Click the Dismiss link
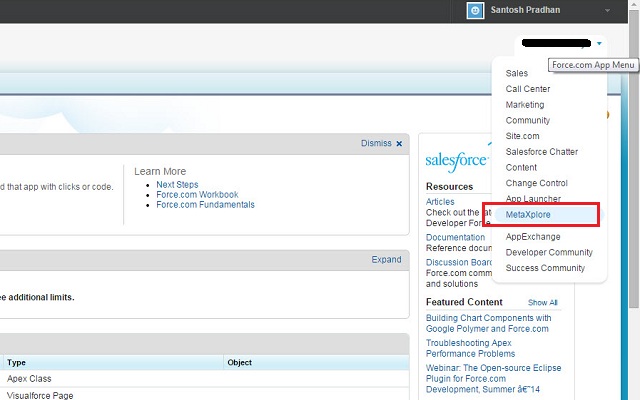The width and height of the screenshot is (640, 400). click(376, 143)
